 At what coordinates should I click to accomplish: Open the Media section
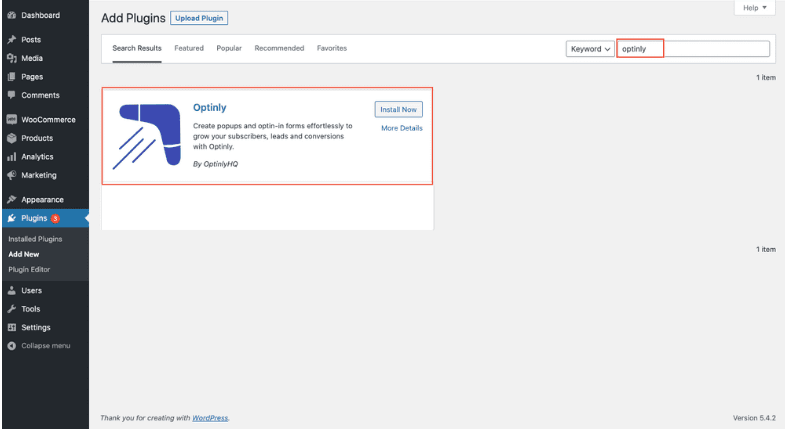[x=45, y=58]
